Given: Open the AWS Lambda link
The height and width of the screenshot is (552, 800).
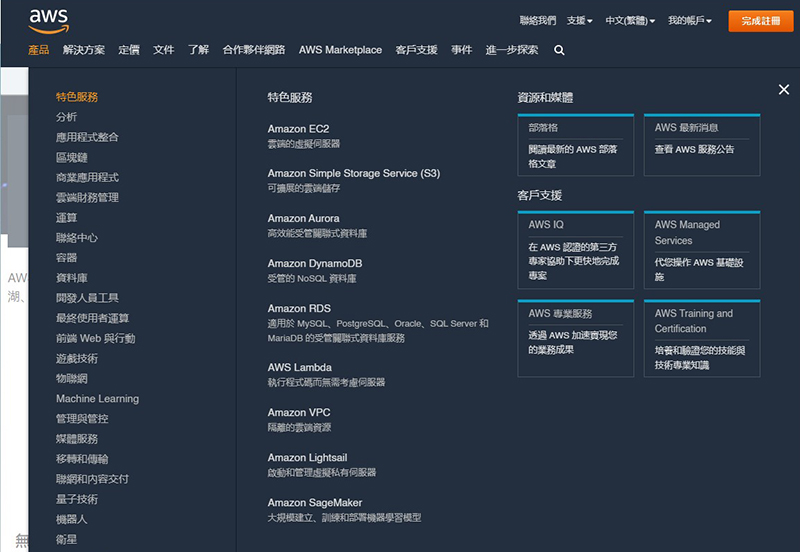Looking at the screenshot, I should (299, 367).
